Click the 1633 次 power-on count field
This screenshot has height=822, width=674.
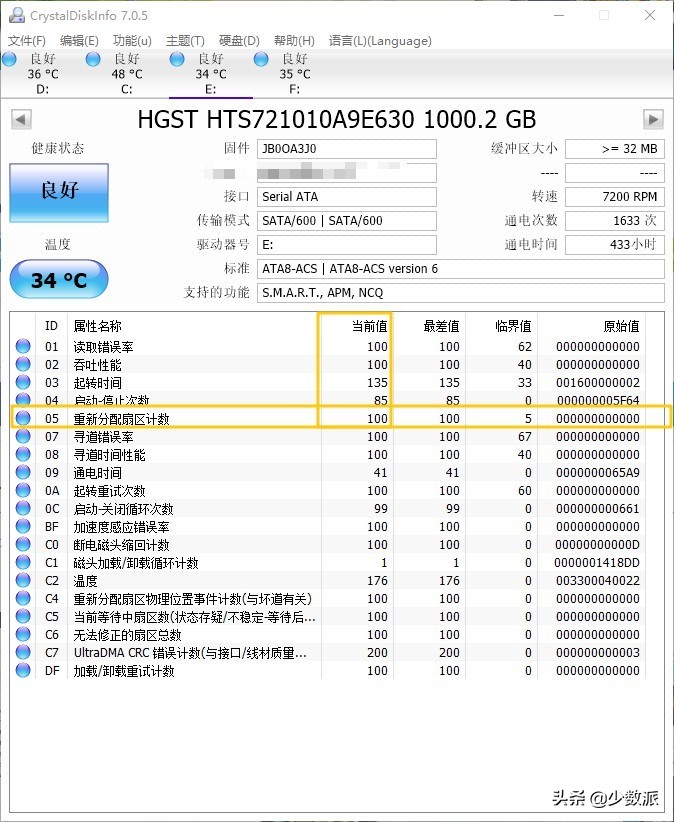coord(614,221)
